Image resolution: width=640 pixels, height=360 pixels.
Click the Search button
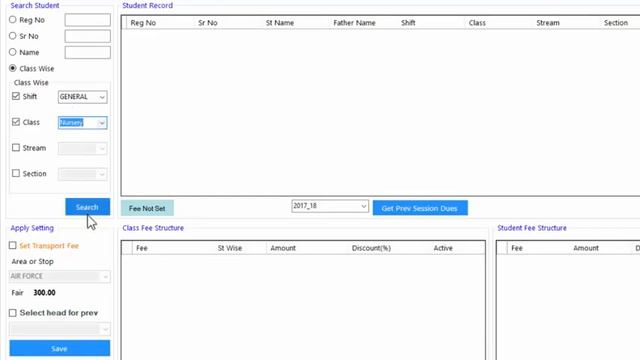click(x=87, y=207)
